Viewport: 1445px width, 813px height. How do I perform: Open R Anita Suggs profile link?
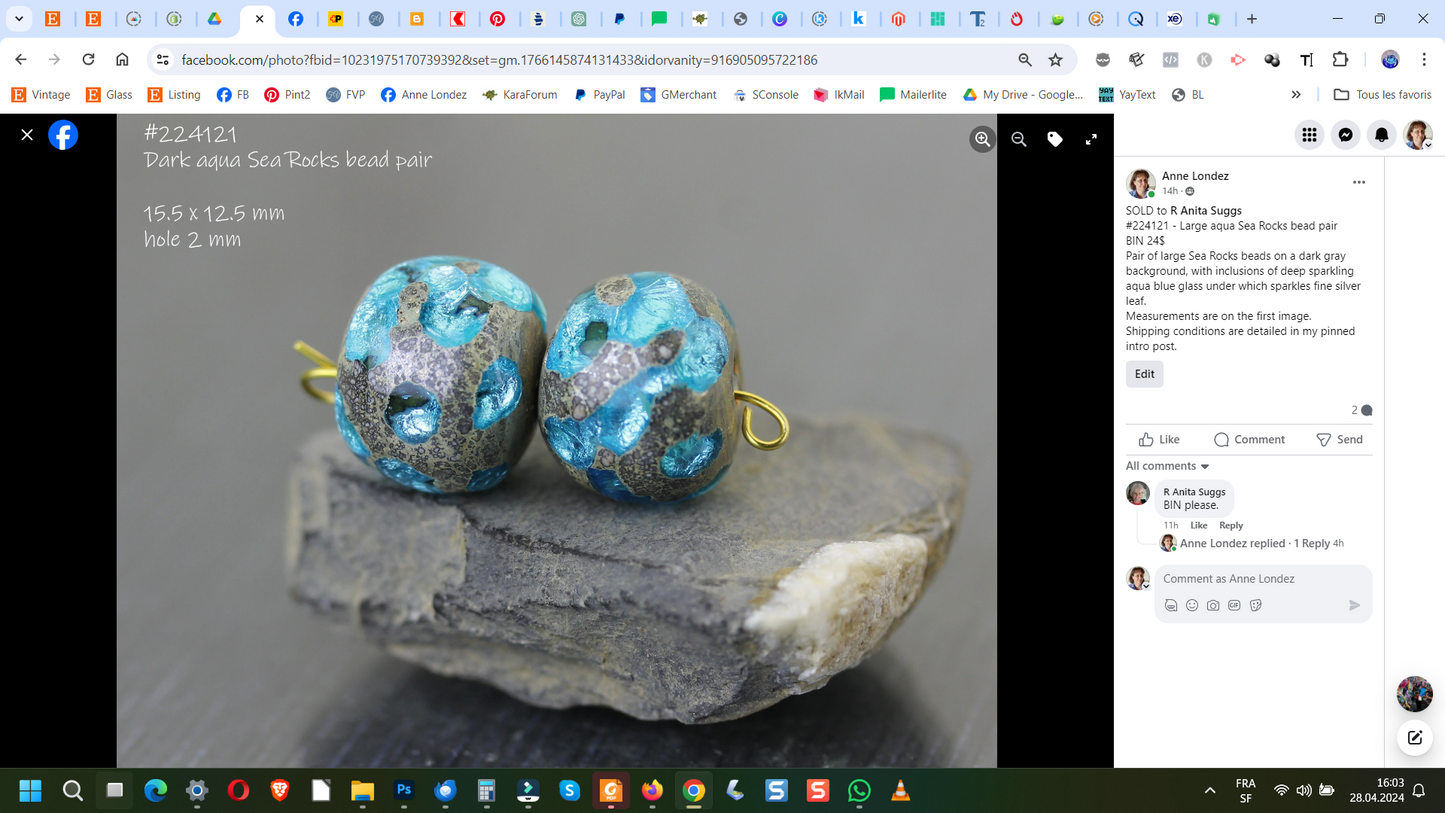click(1206, 211)
